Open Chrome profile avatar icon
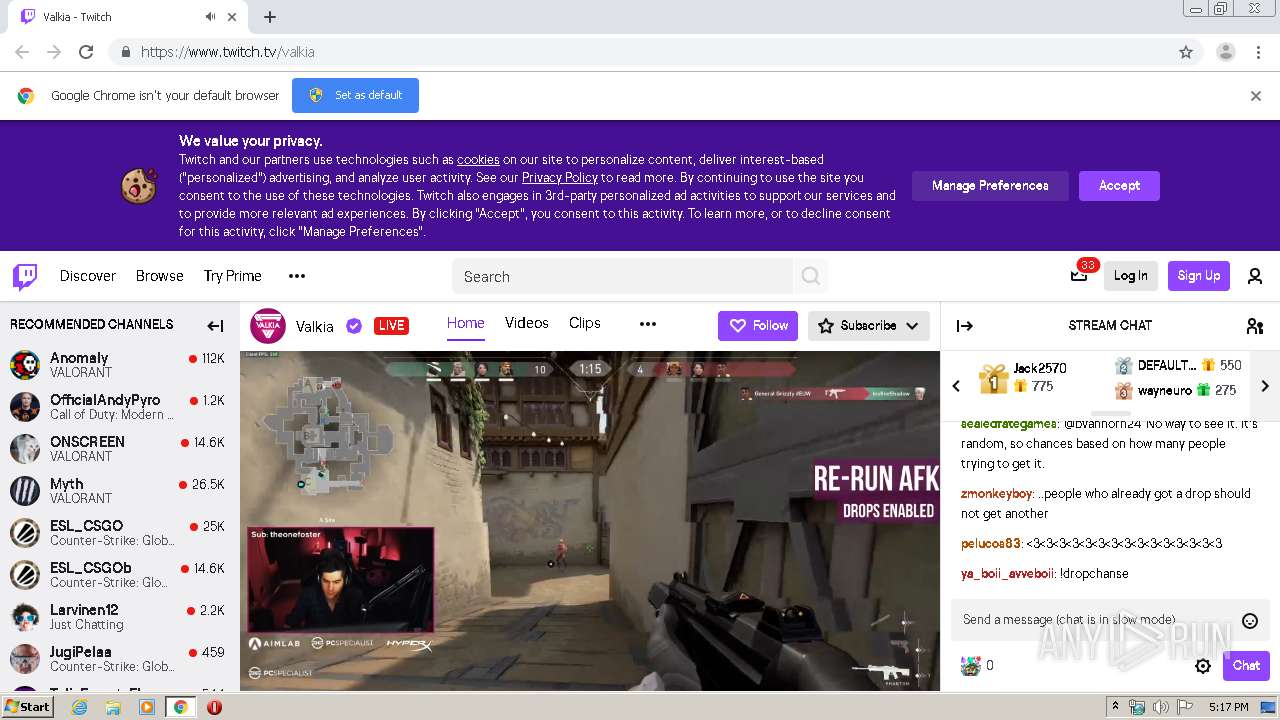 (1225, 52)
